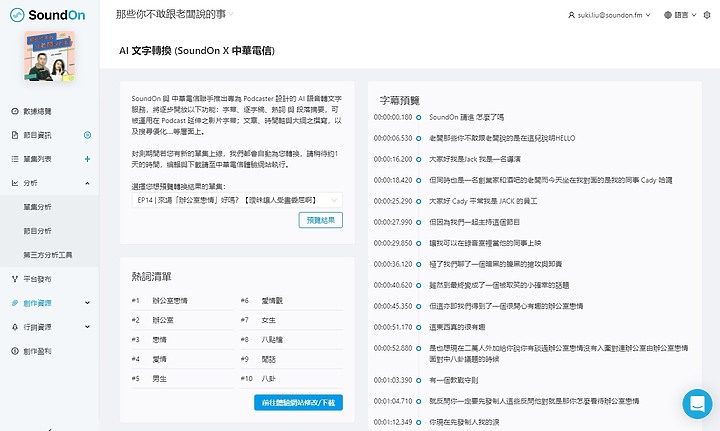This screenshot has height=431, width=720.
Task: Add a new episode with the plus icon
Action: pyautogui.click(x=87, y=159)
